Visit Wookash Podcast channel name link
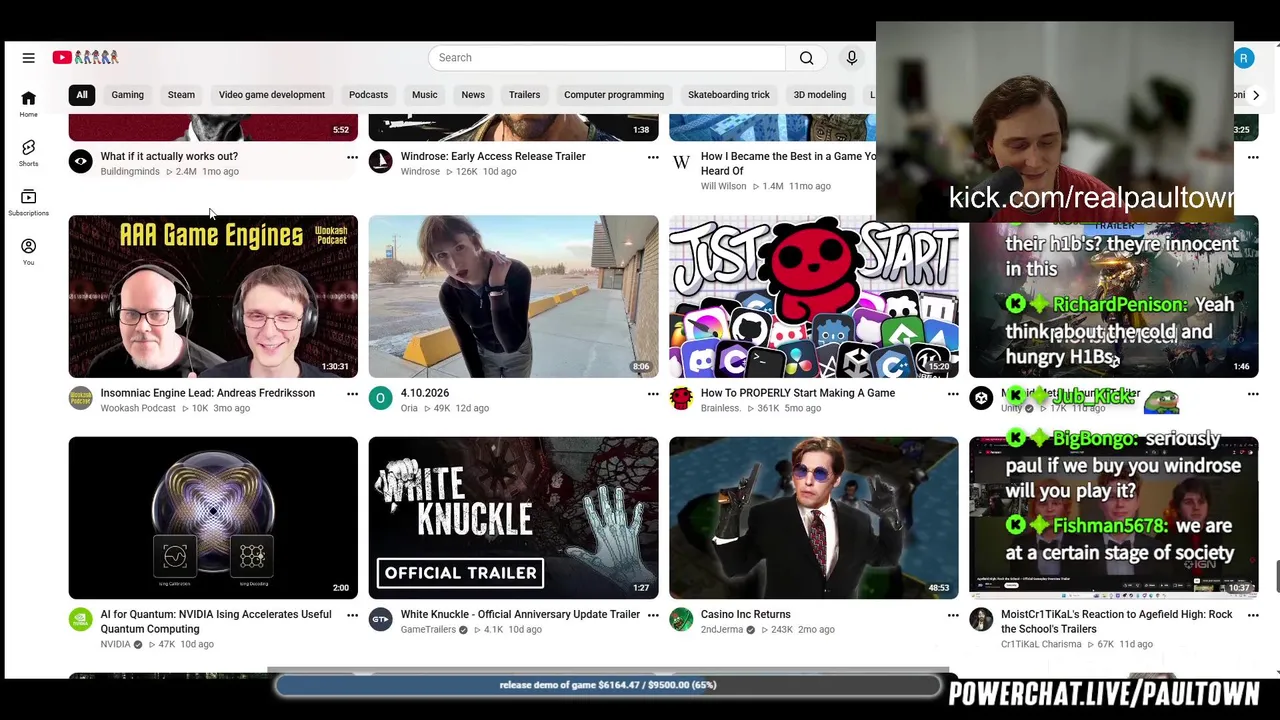The width and height of the screenshot is (1280, 720). [x=138, y=409]
